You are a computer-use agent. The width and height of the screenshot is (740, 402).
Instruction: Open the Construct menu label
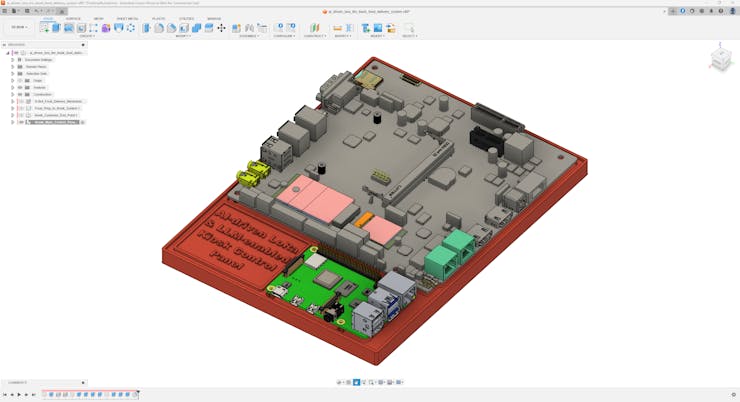point(314,35)
